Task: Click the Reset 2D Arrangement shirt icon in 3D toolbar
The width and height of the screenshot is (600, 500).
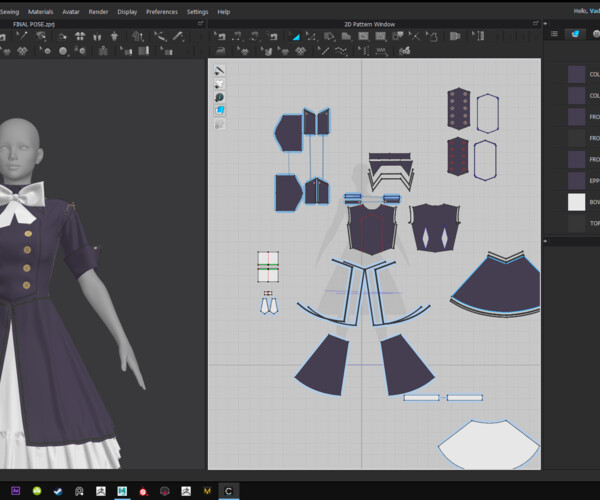Action: pyautogui.click(x=80, y=36)
